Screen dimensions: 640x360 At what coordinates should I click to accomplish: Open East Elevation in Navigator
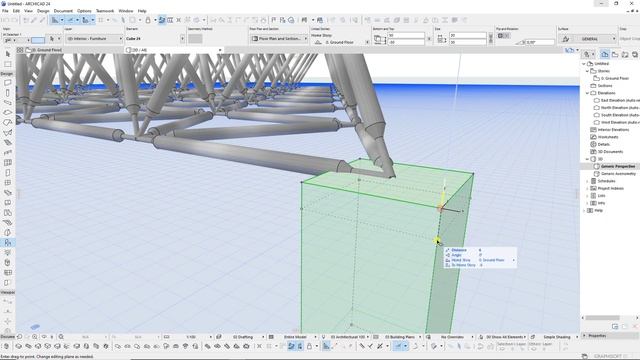(620, 100)
